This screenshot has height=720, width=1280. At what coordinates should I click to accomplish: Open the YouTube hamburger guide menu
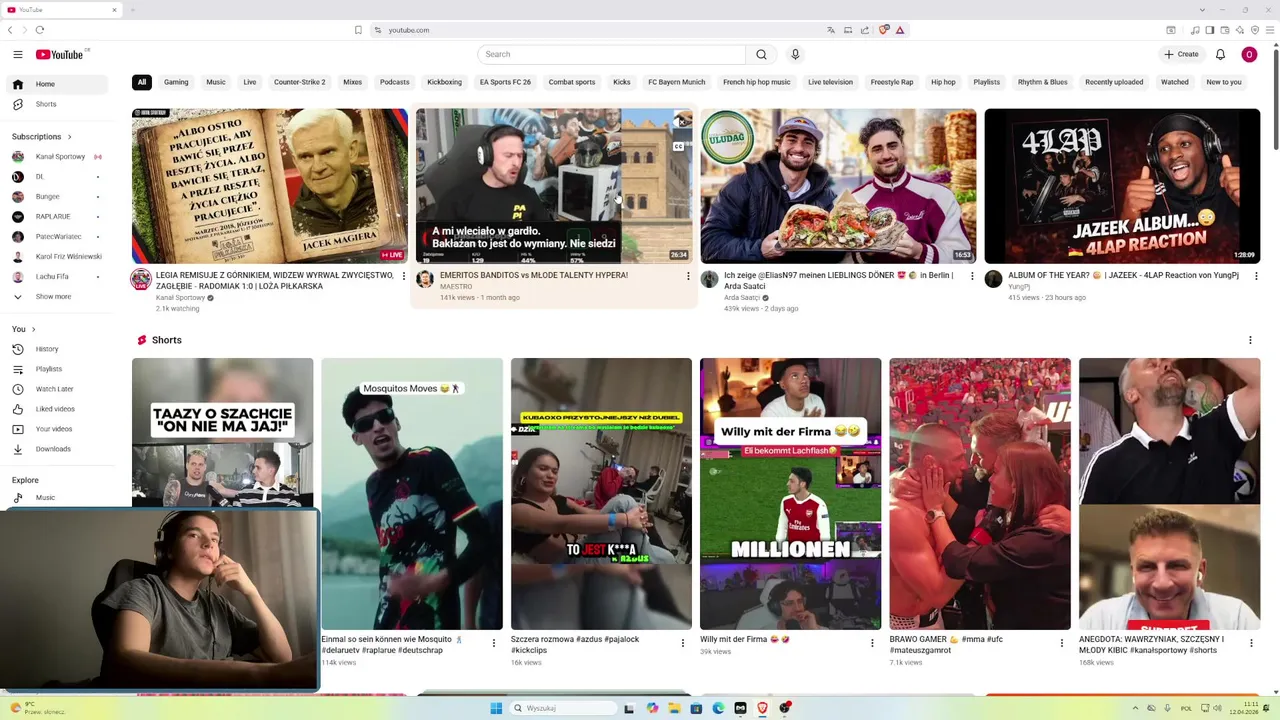pyautogui.click(x=17, y=54)
